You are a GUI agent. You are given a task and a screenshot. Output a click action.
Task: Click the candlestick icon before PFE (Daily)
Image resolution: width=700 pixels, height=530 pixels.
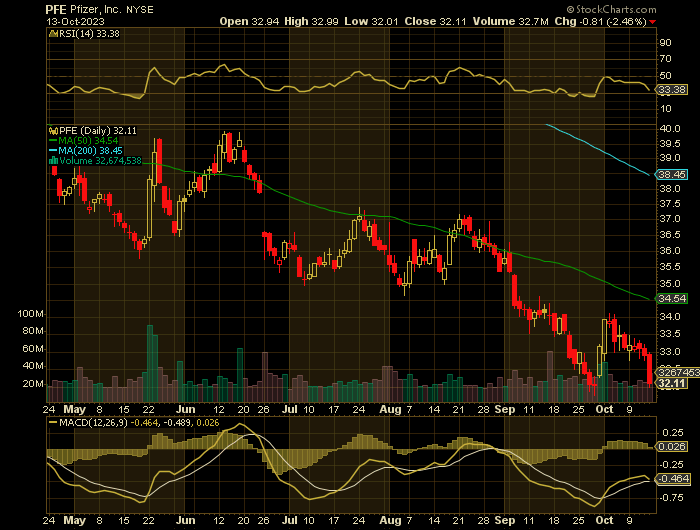coord(54,131)
